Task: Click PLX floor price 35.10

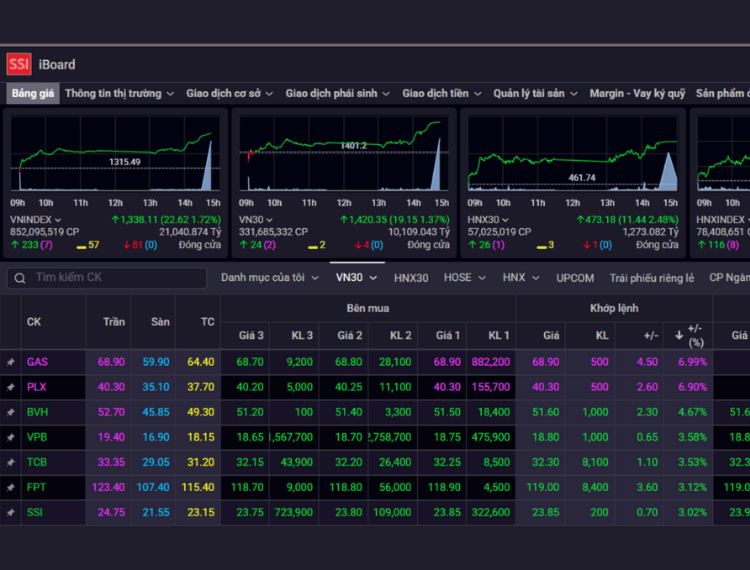Action: pyautogui.click(x=156, y=387)
